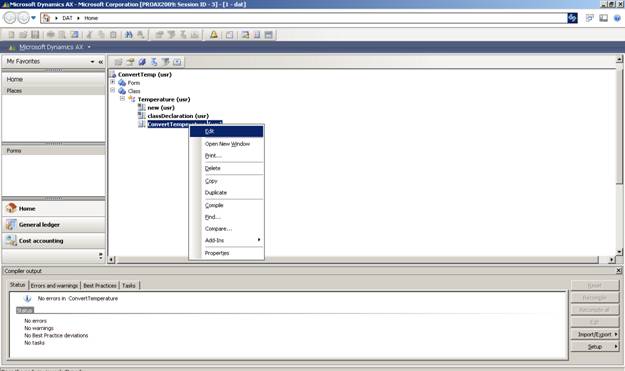Switch to the Best Practices tab

pyautogui.click(x=100, y=286)
